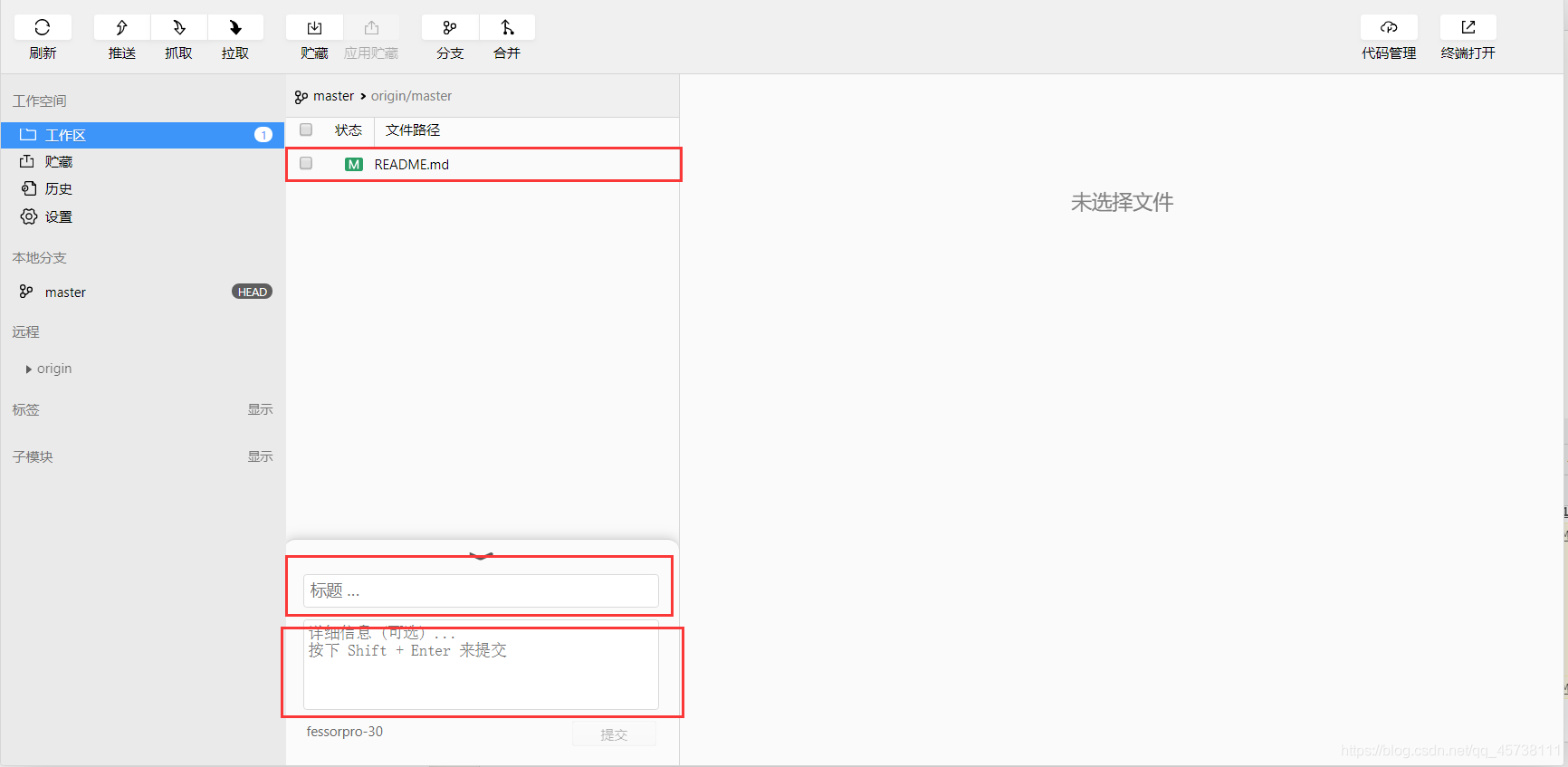1568x767 pixels.
Task: Focus the 标题 commit title field
Action: point(481,590)
